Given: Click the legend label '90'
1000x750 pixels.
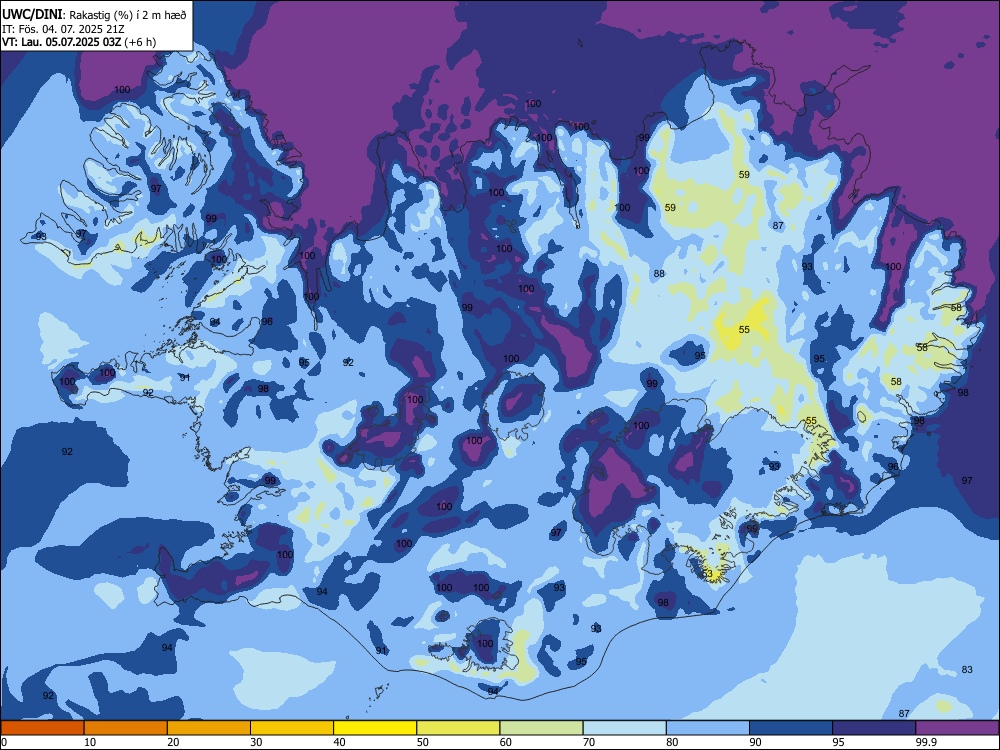Looking at the screenshot, I should point(755,742).
